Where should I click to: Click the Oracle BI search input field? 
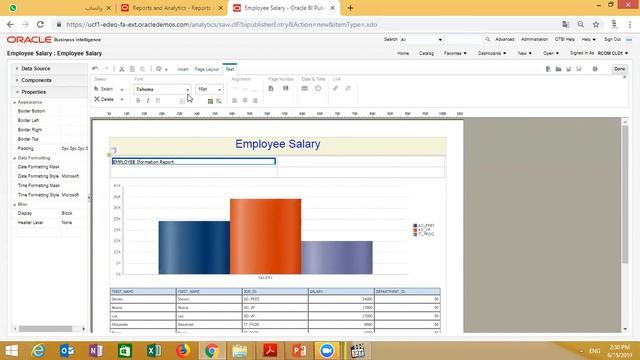464,40
